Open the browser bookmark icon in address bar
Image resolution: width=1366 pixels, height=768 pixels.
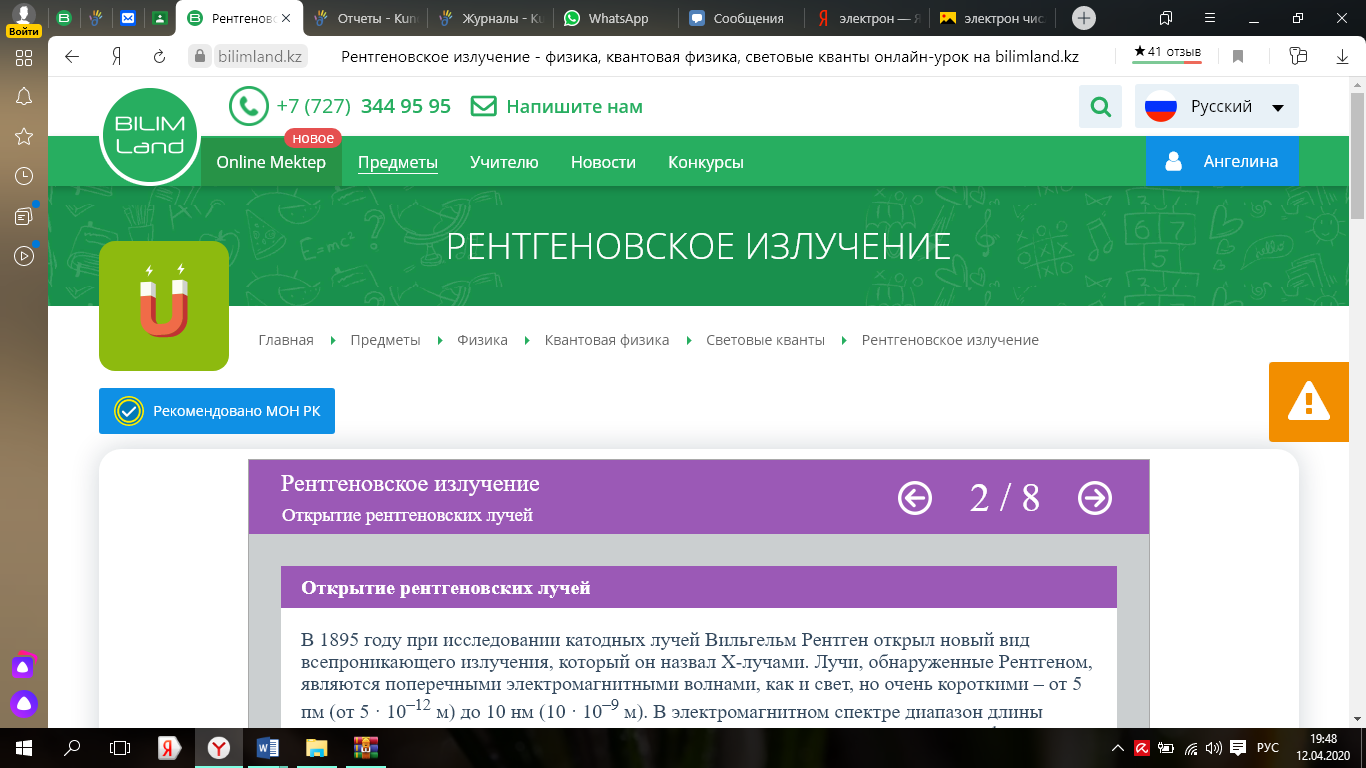(1238, 57)
